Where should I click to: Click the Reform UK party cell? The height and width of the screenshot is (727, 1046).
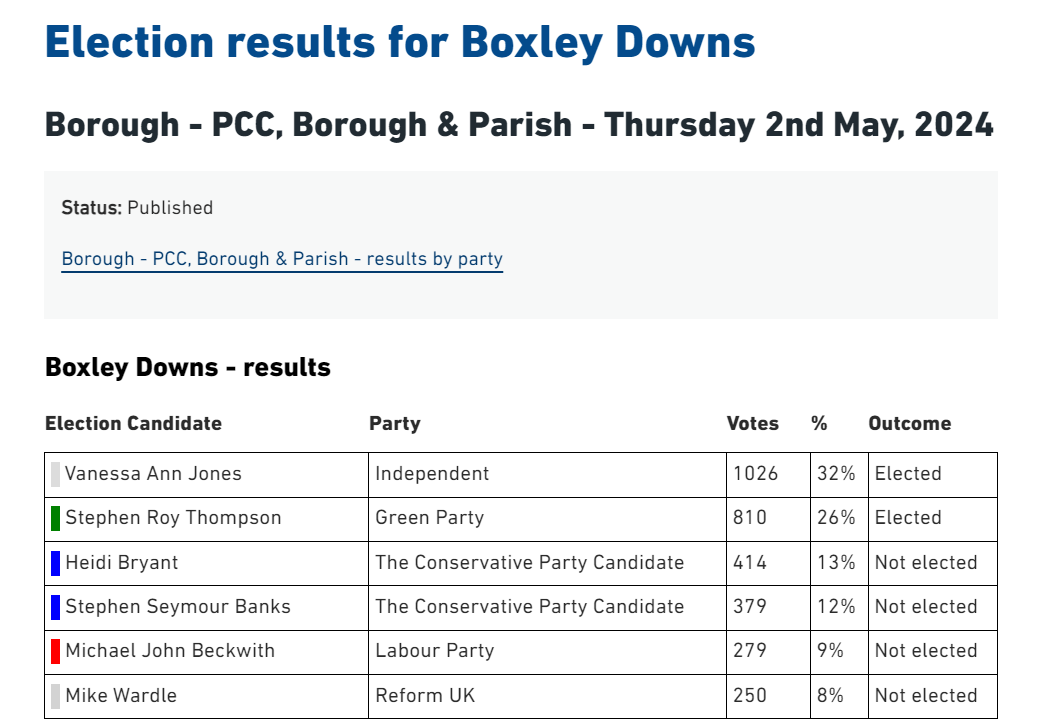tap(547, 696)
